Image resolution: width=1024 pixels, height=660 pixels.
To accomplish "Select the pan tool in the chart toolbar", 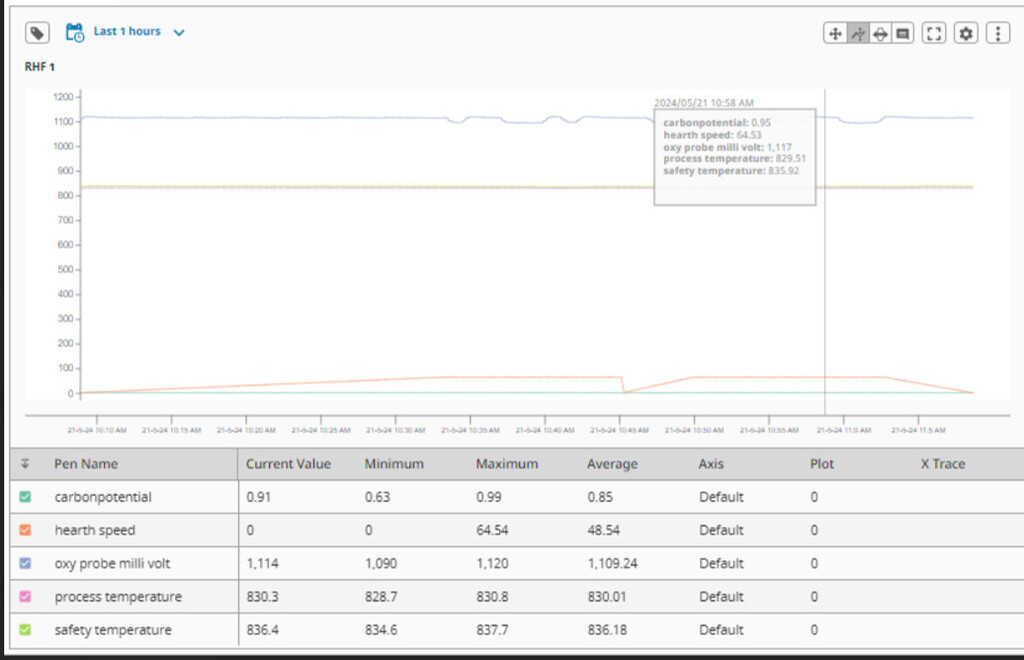I will pos(836,33).
